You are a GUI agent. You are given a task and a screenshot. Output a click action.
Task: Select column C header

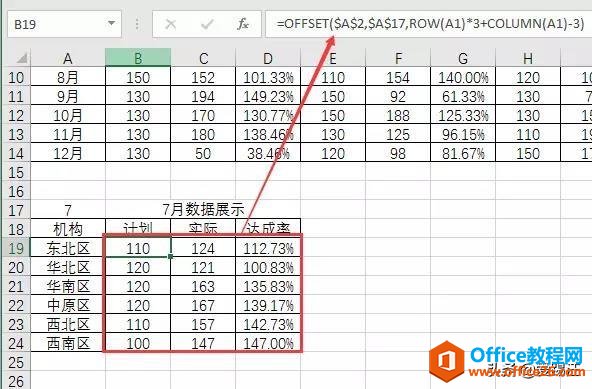203,58
